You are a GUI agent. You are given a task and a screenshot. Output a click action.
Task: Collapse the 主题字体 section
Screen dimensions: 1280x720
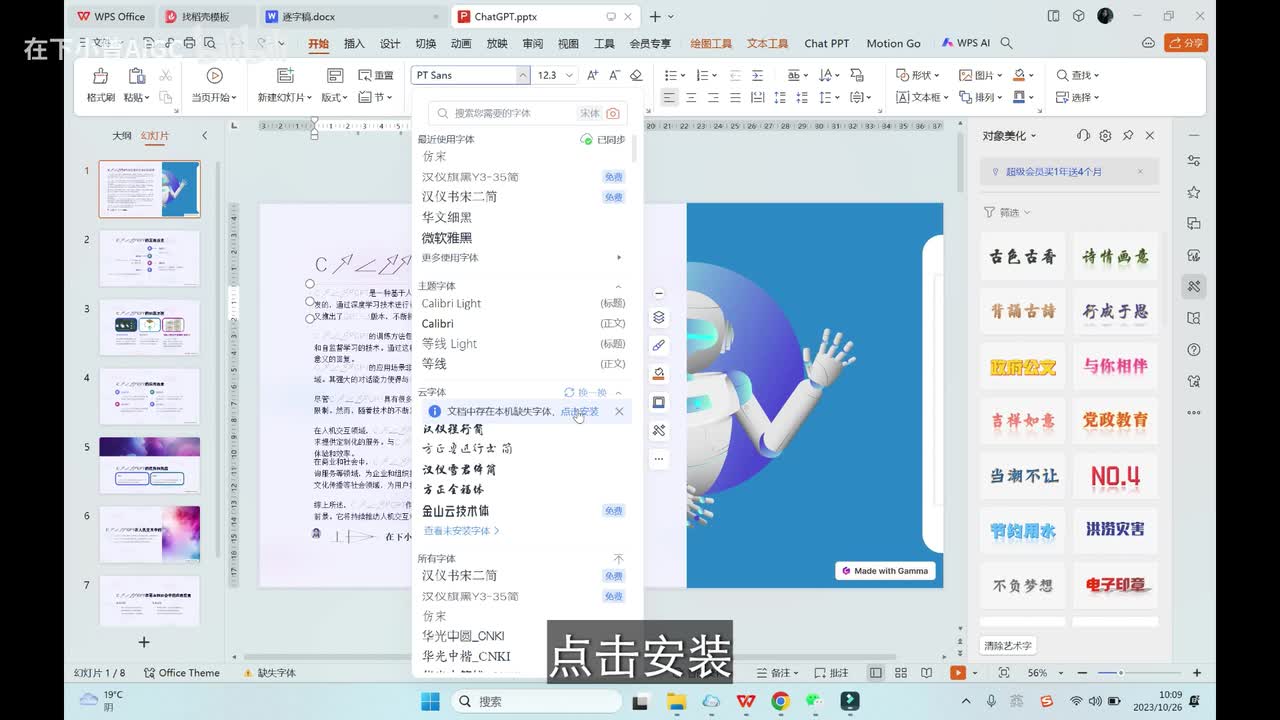618,286
